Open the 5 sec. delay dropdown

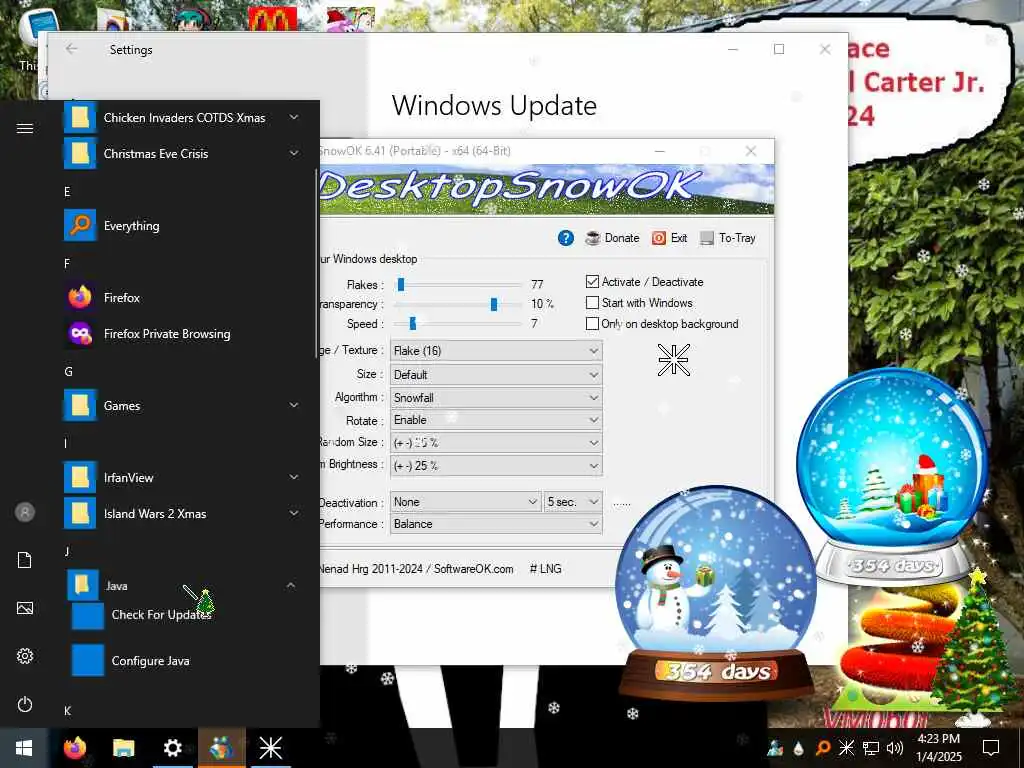[573, 502]
